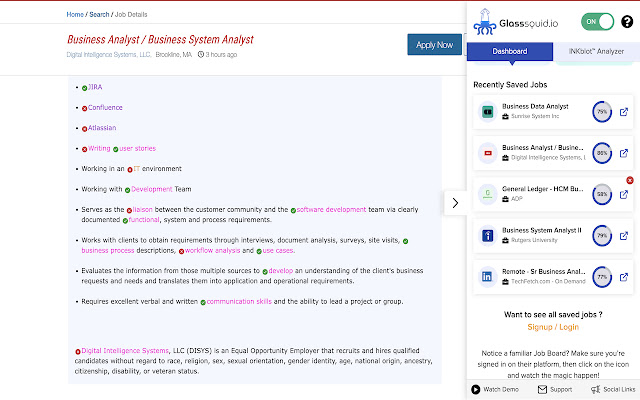Screen dimensions: 640x400
Task: Click the red X icon next to Atlassian
Action: (84, 129)
